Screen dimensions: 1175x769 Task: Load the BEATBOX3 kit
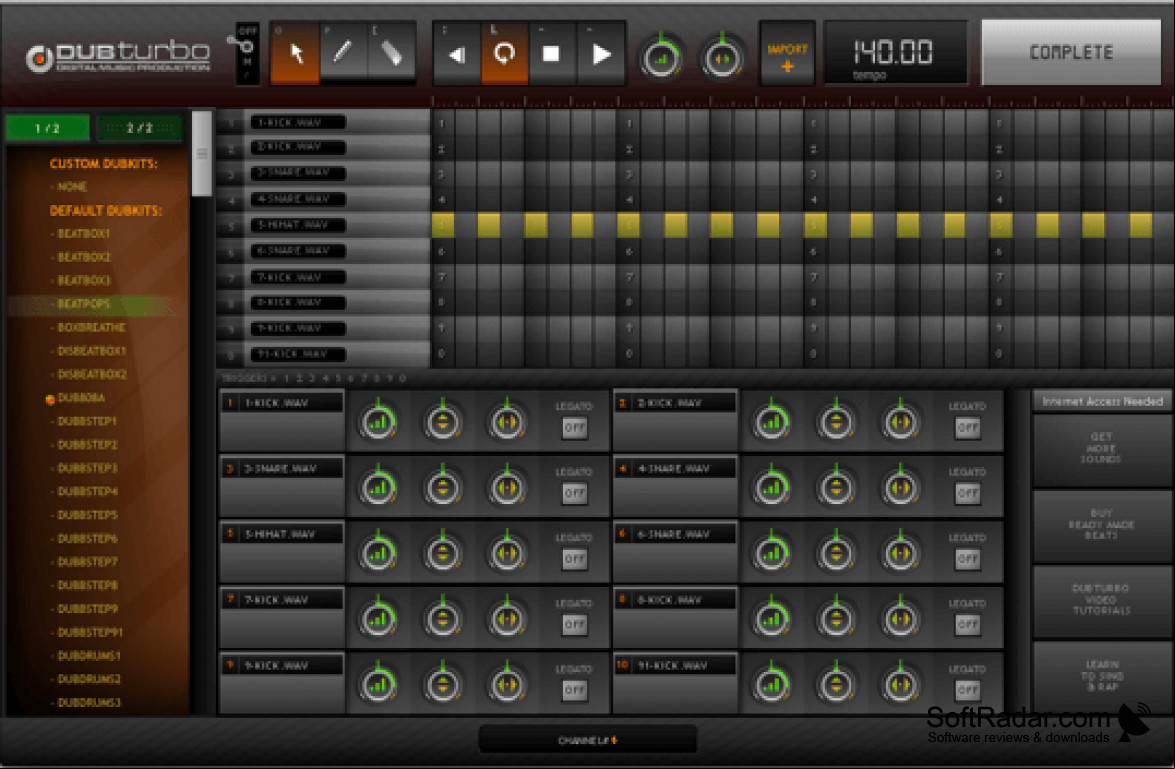pos(83,280)
